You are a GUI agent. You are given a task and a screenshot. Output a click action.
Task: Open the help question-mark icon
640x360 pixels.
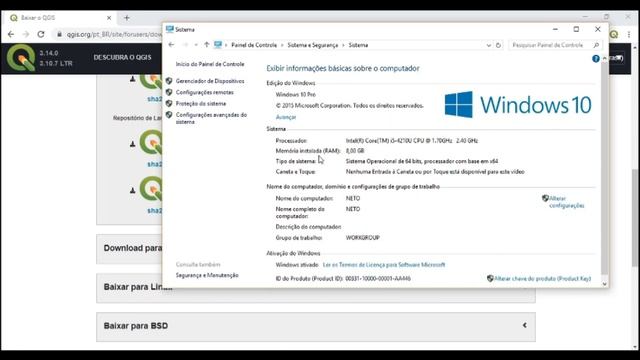[x=596, y=59]
